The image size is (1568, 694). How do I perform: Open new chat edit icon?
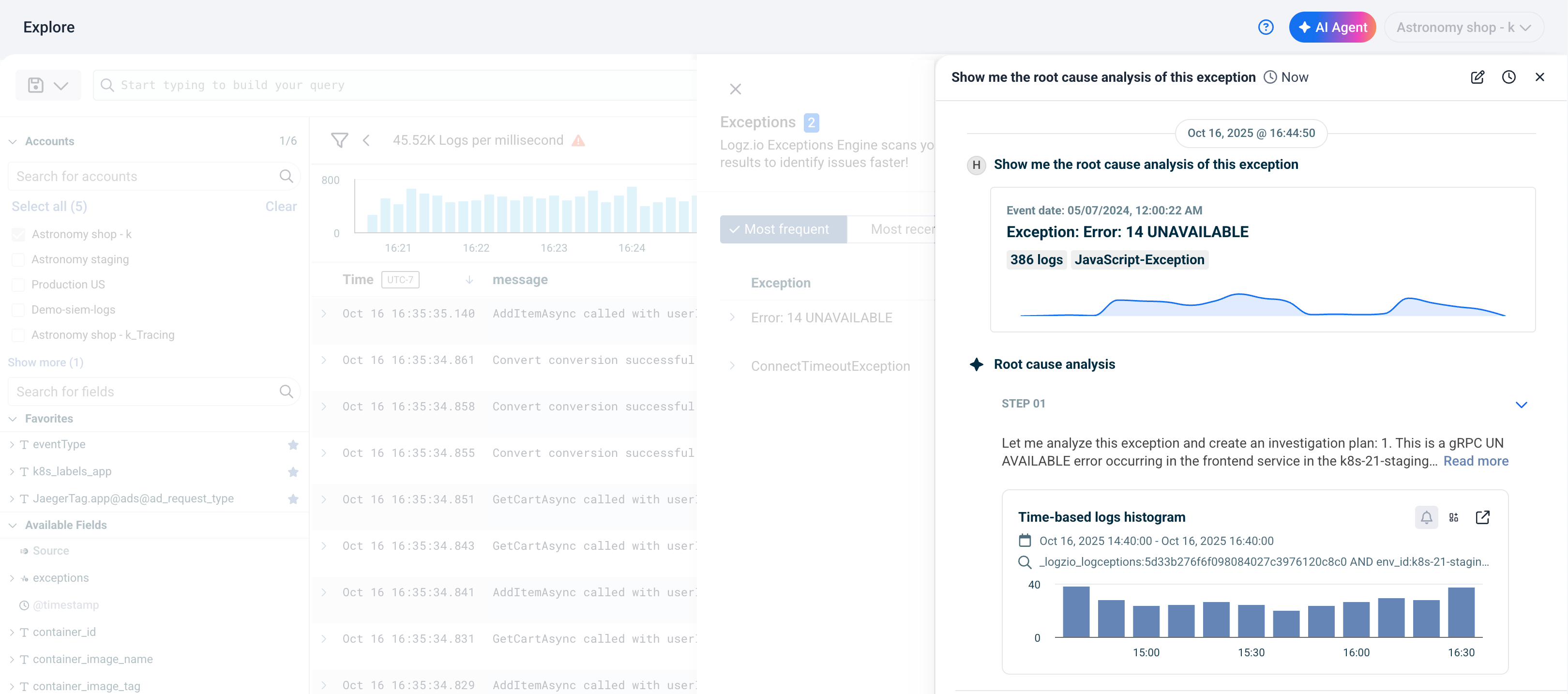1478,77
